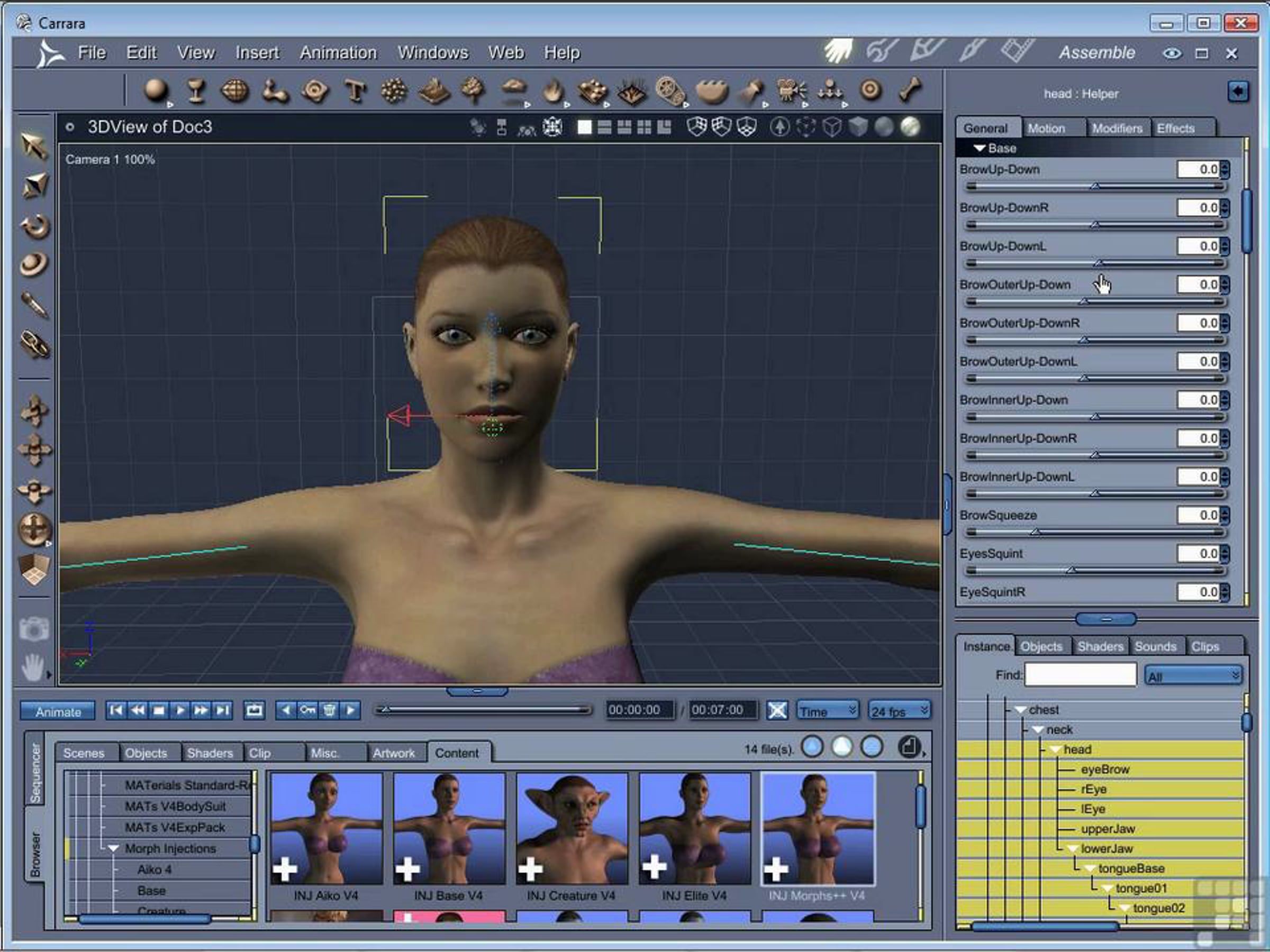Open the Sequencer side tab
The height and width of the screenshot is (952, 1270).
(35, 772)
